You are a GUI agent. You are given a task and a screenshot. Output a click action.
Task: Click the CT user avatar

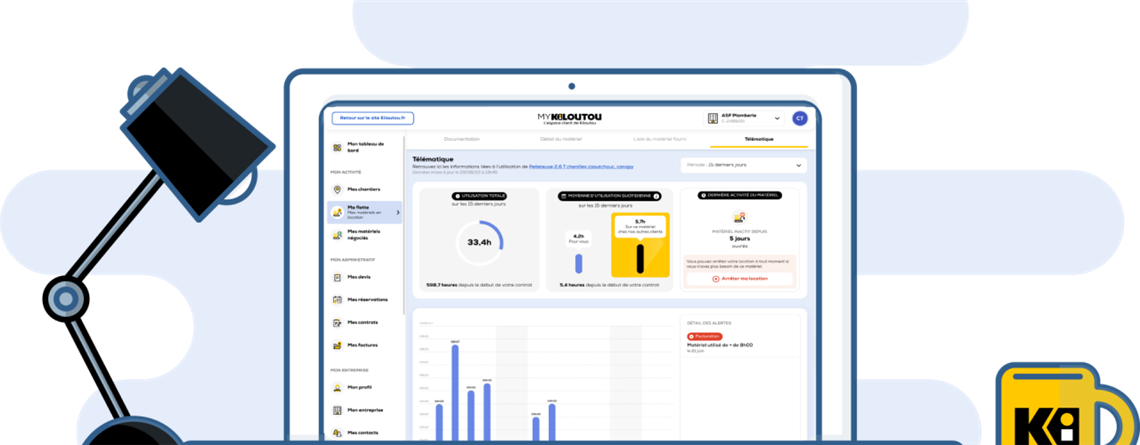(x=800, y=118)
